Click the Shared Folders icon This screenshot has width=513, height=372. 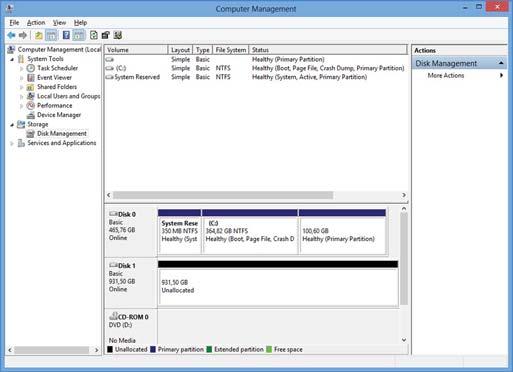(x=31, y=87)
